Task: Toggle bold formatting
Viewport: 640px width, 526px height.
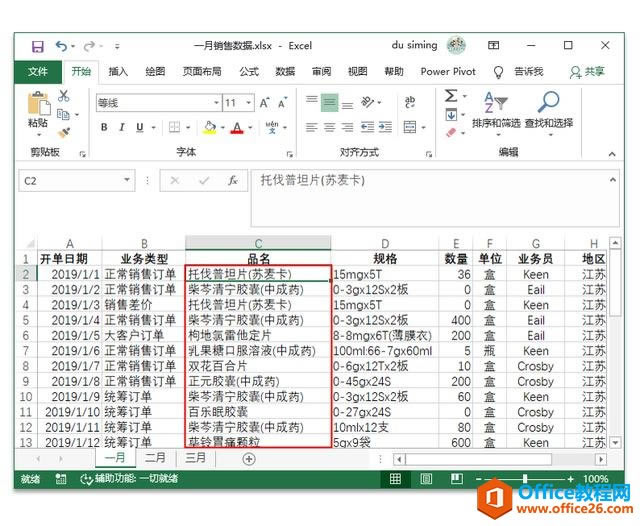Action: coord(104,127)
